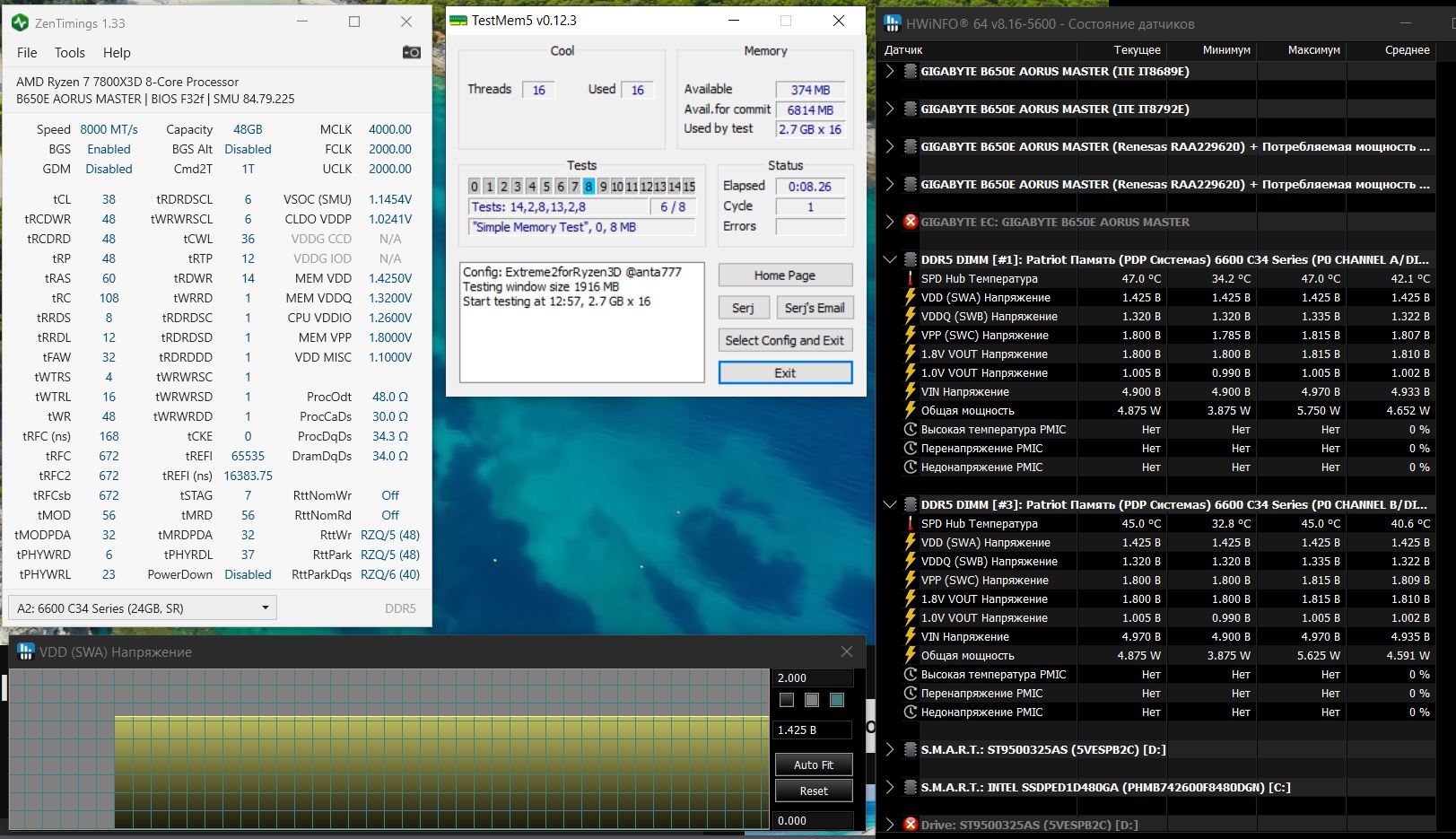Click the Speed value 8000 MT/s

click(109, 129)
